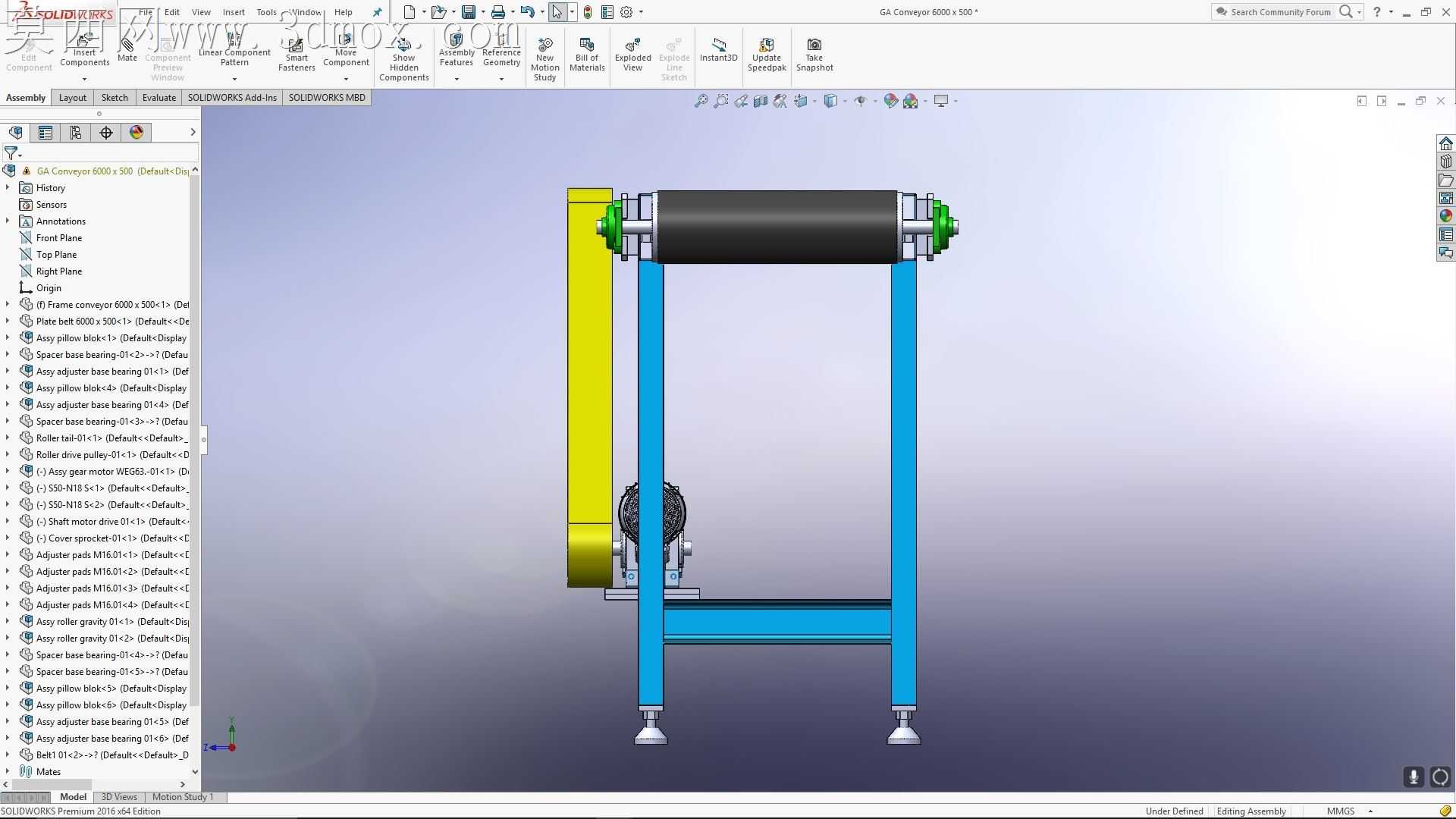
Task: Expand Insert Components dropdown arrow
Action: point(84,79)
